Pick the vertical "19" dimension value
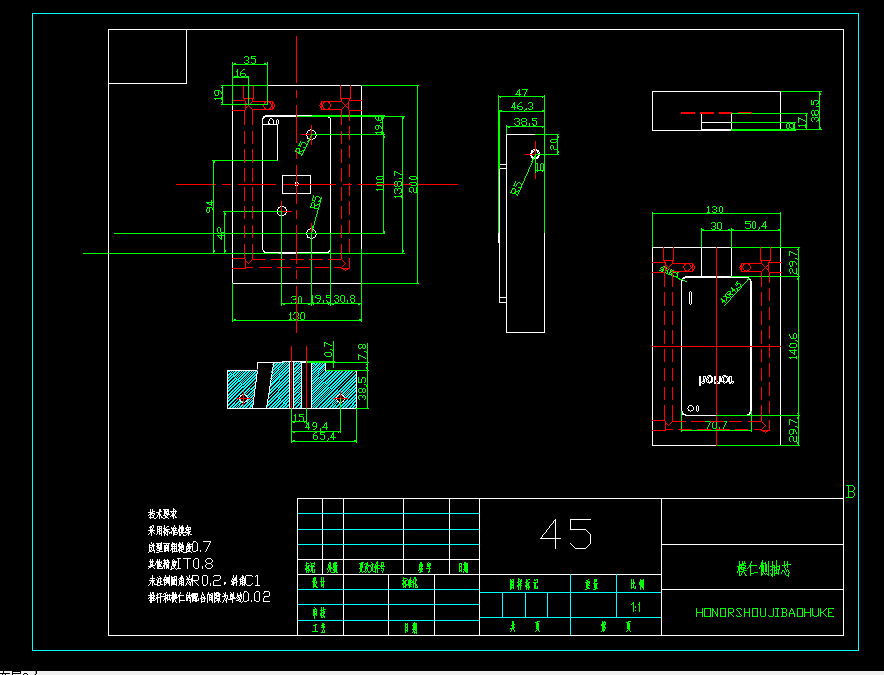 click(218, 94)
